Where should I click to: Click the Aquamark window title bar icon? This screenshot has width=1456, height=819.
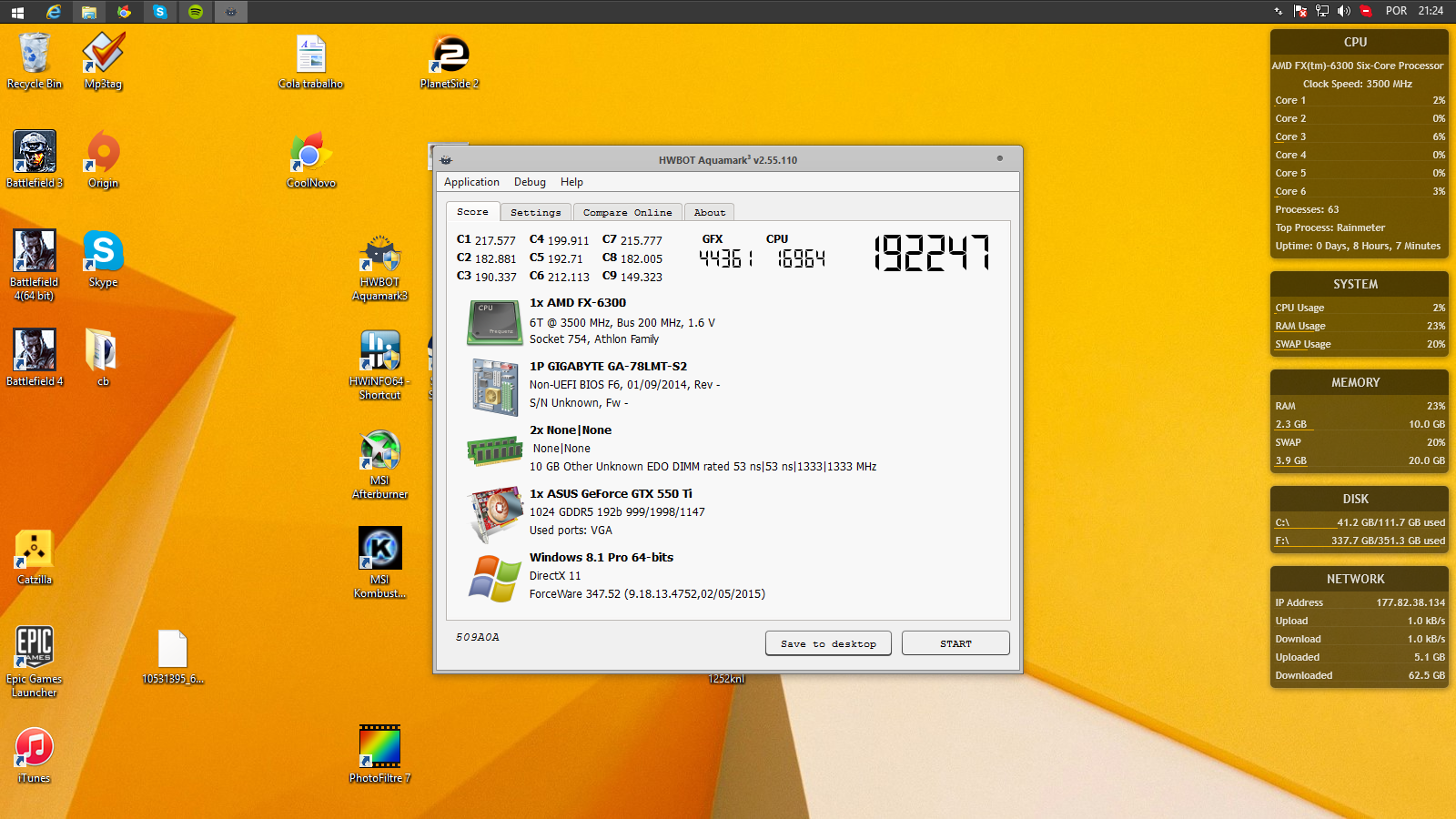coord(446,160)
